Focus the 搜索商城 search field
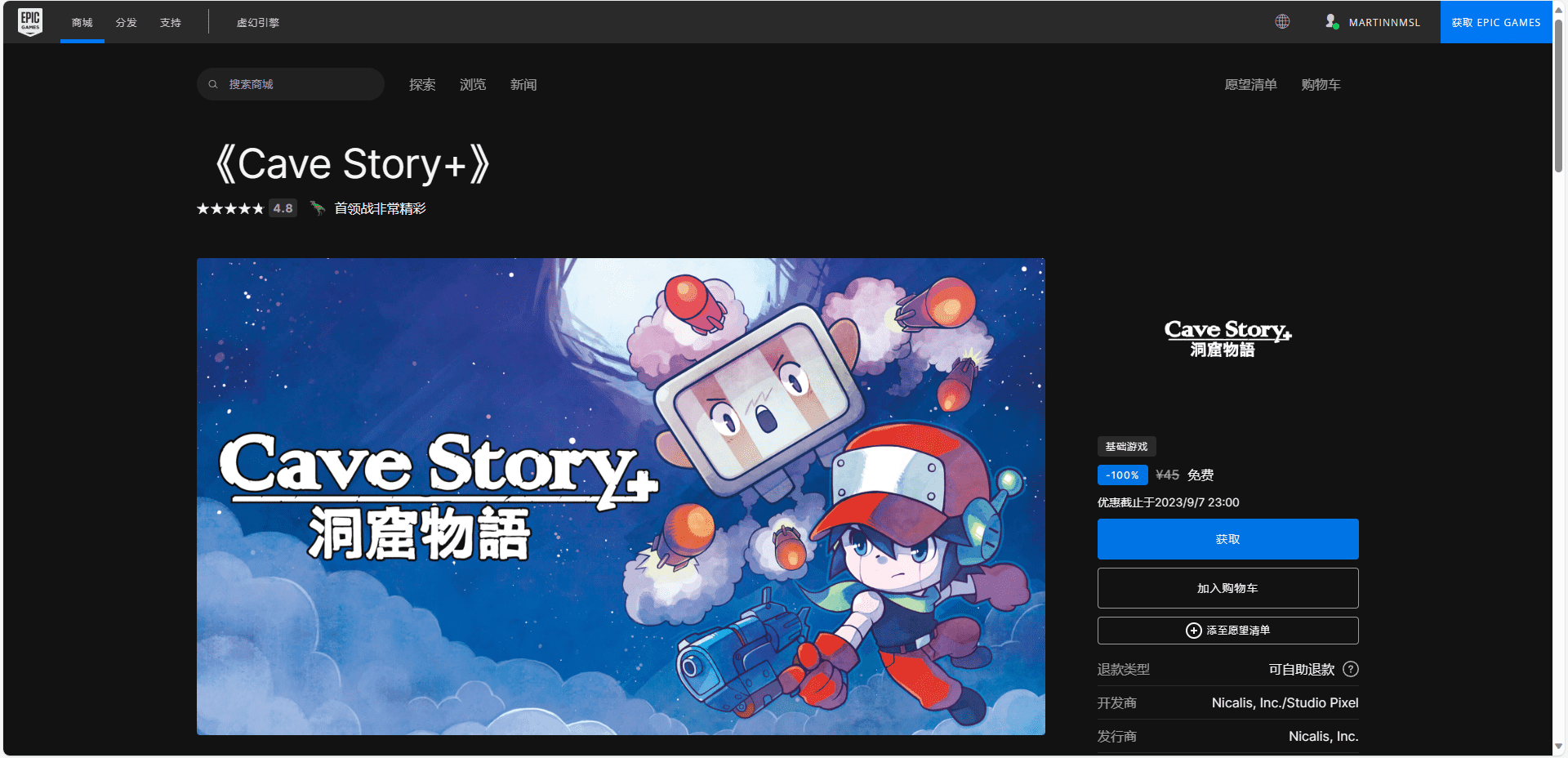Viewport: 1568px width, 758px height. tap(291, 84)
